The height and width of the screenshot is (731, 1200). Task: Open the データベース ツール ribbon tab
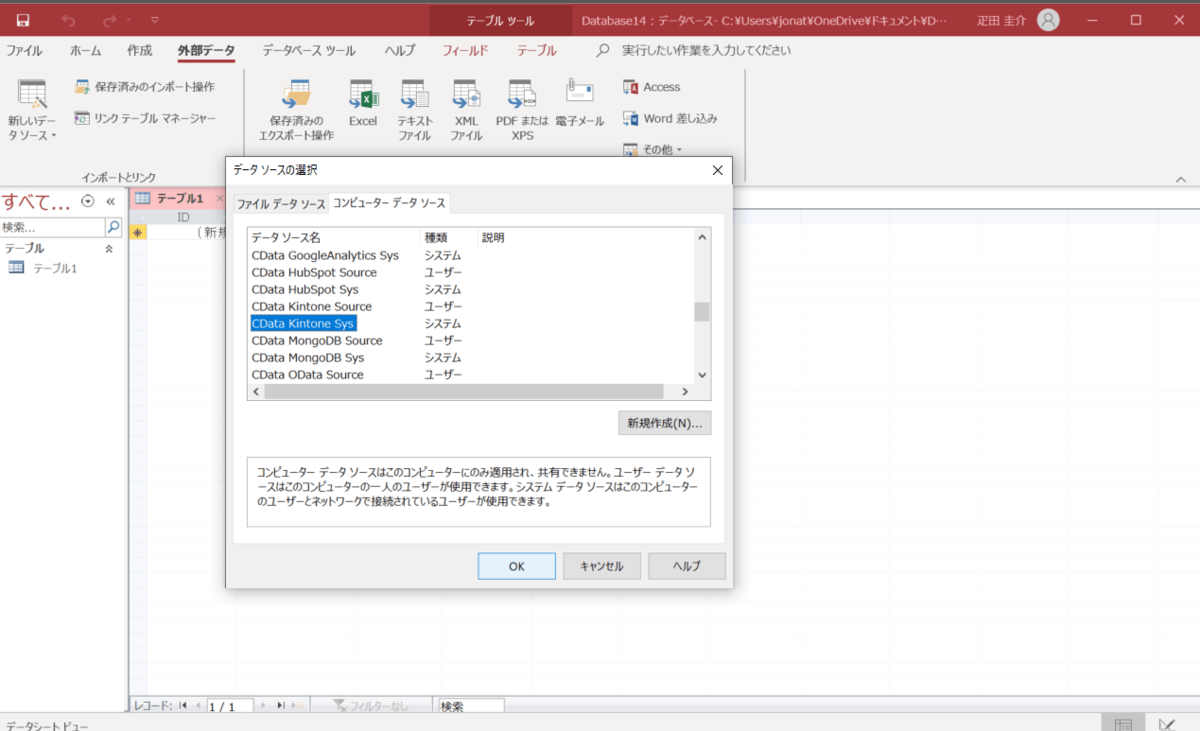pos(308,50)
